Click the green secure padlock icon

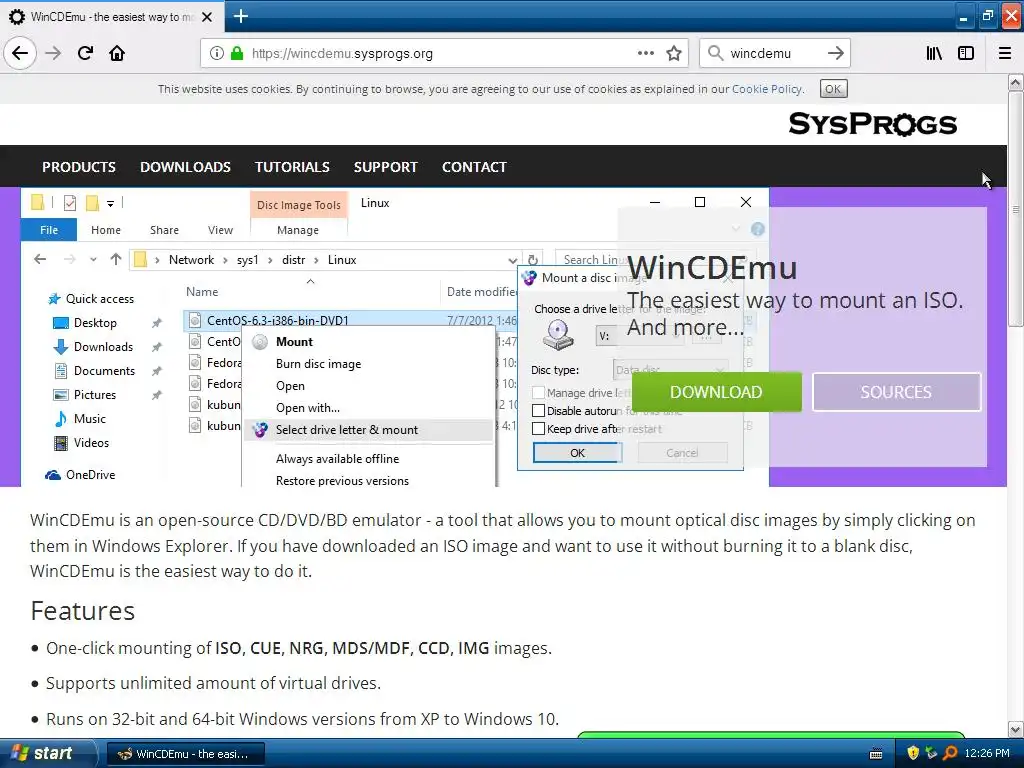[x=236, y=54]
